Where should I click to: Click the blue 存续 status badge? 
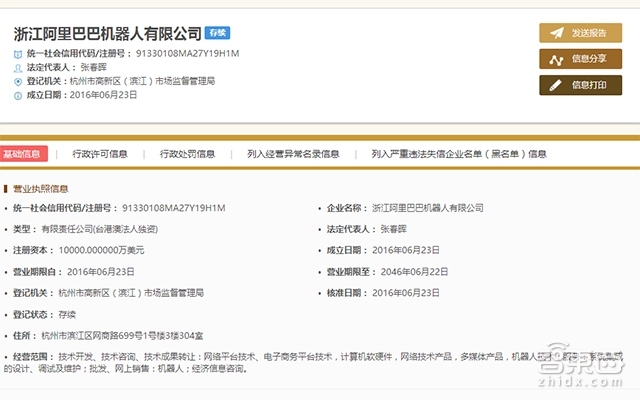pyautogui.click(x=218, y=33)
